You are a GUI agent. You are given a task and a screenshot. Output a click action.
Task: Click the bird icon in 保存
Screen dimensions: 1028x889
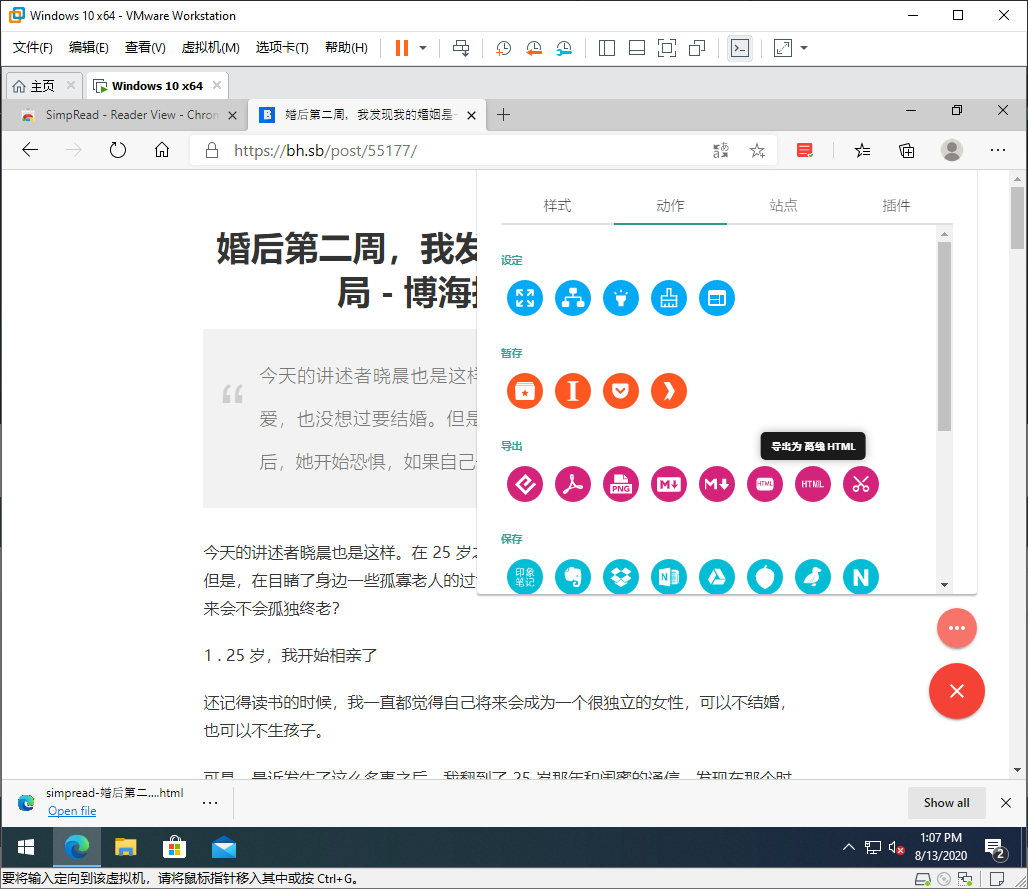click(x=812, y=577)
